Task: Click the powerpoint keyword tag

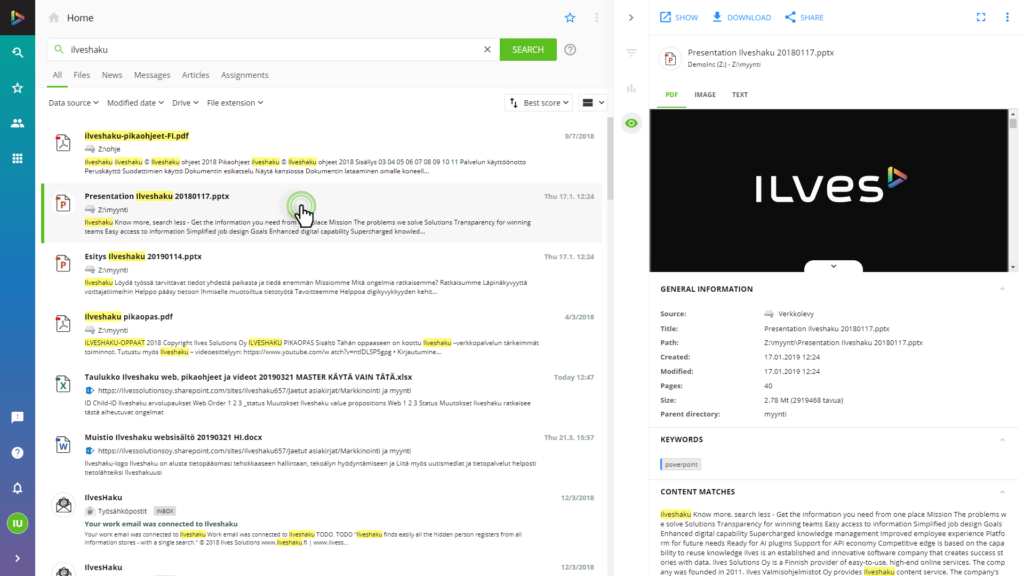Action: tap(680, 464)
